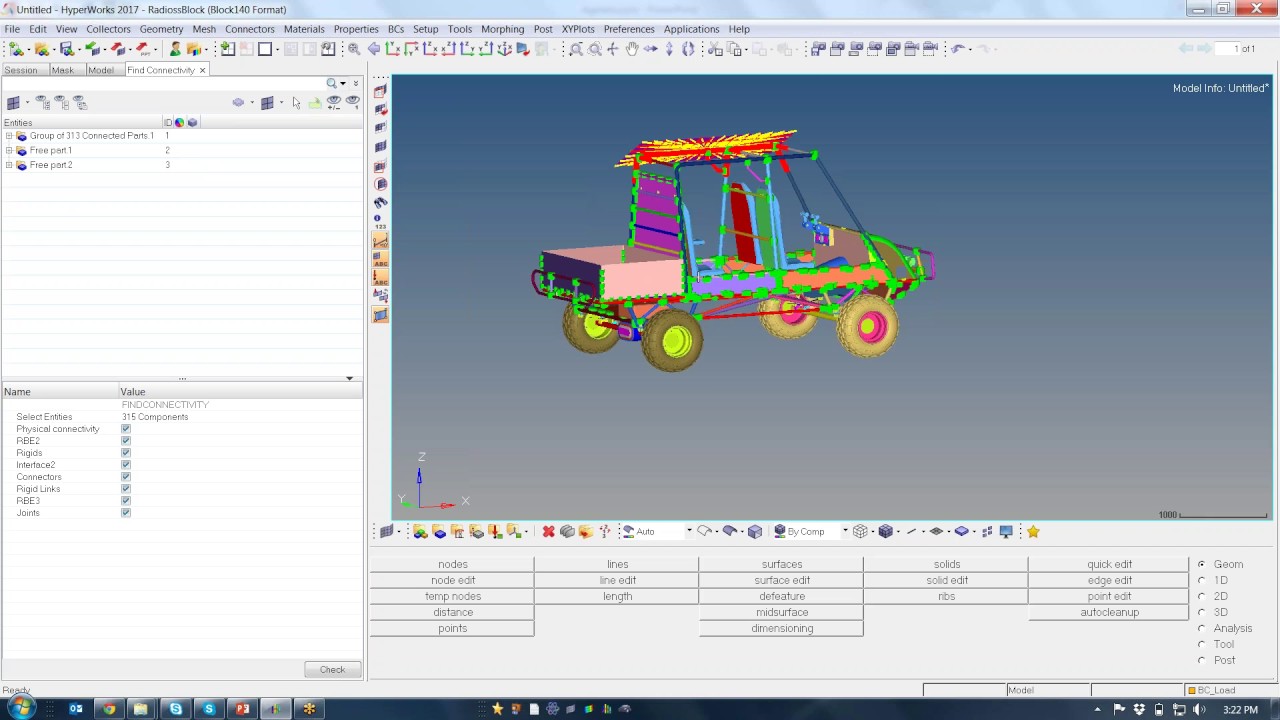Click the User Profiles person icon
The image size is (1280, 720).
[x=175, y=49]
